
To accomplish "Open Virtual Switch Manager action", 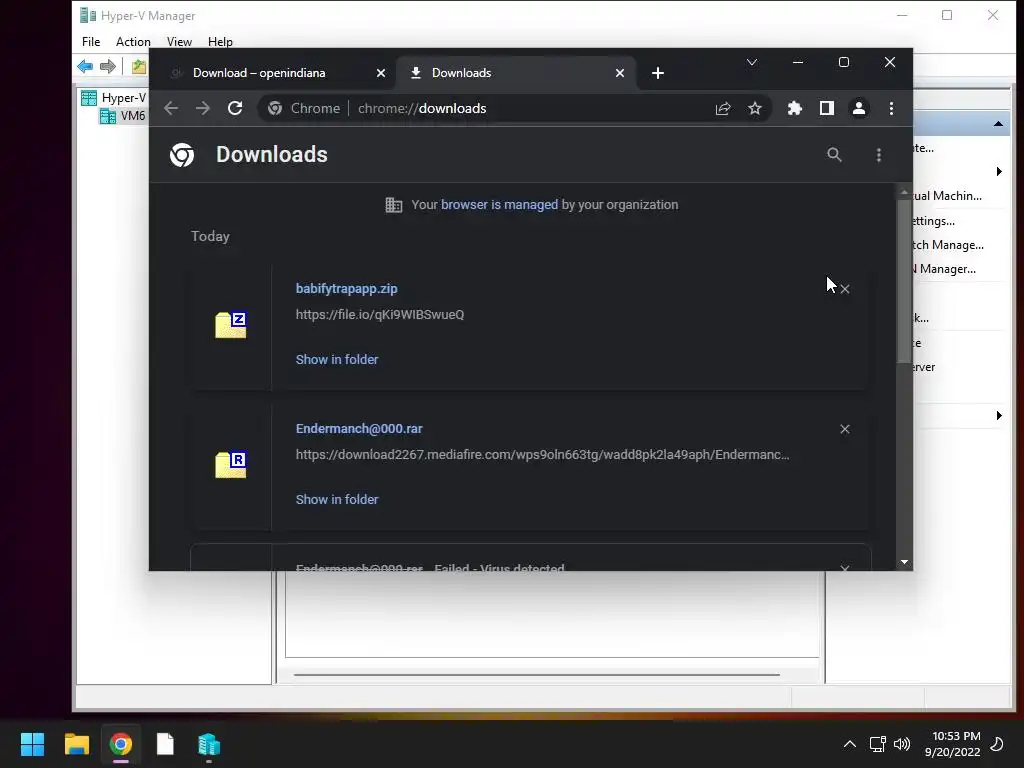I will (x=948, y=245).
